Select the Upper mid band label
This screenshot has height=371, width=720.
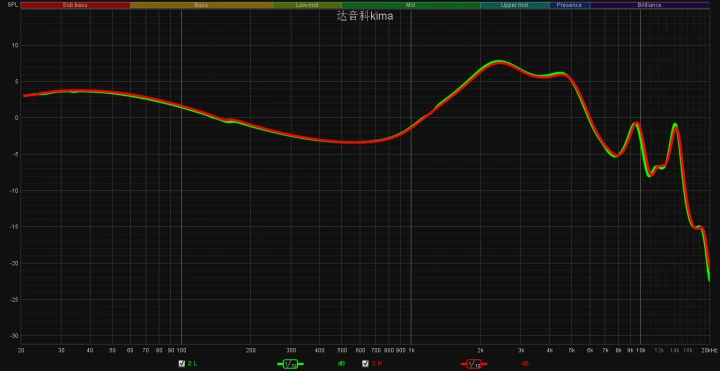(x=515, y=5)
